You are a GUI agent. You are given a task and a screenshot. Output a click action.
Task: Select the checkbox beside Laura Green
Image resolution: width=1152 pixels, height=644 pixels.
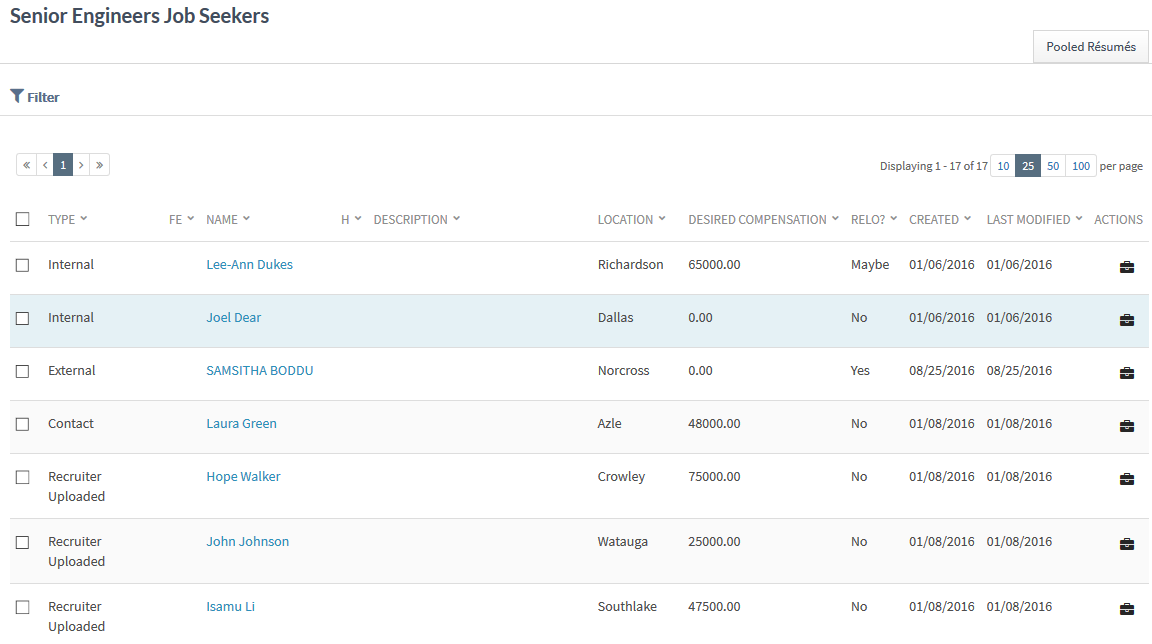point(23,424)
